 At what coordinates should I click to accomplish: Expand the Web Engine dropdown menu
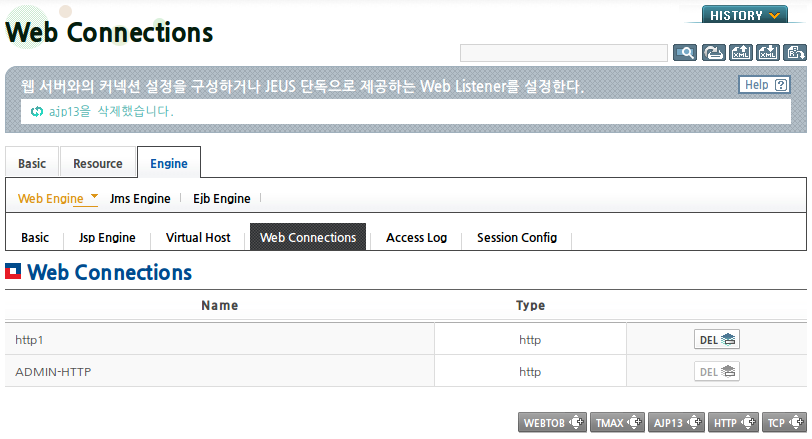coord(57,198)
